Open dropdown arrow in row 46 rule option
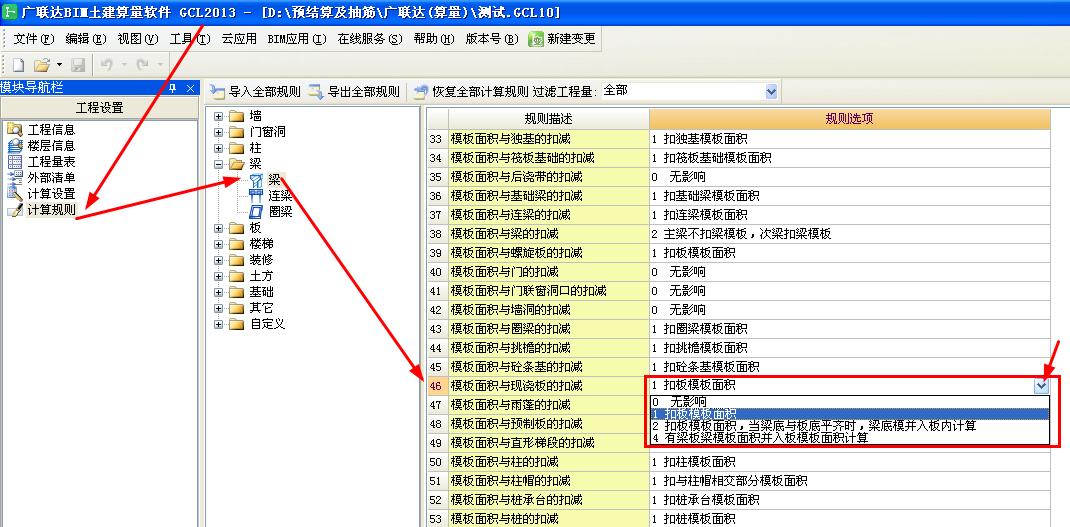1070x527 pixels. pos(1041,386)
